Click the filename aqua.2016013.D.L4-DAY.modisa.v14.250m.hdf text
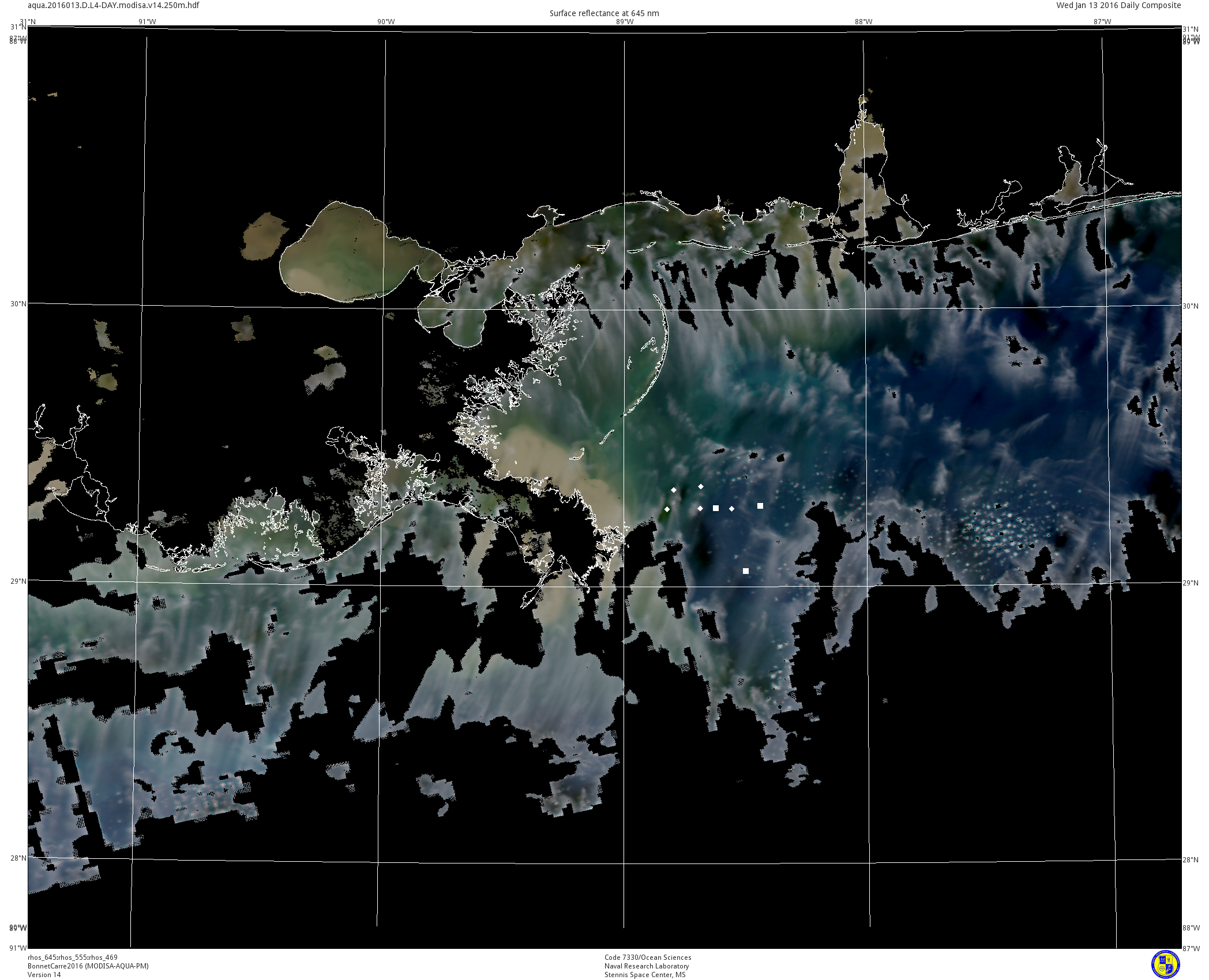Image resolution: width=1209 pixels, height=980 pixels. (x=114, y=5)
